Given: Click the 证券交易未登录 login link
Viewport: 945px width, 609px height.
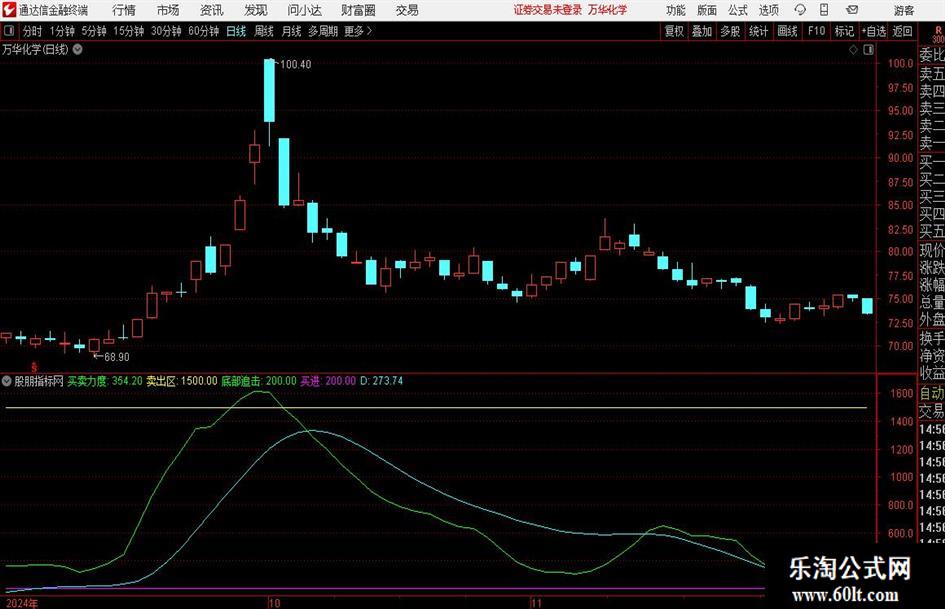Looking at the screenshot, I should point(548,10).
